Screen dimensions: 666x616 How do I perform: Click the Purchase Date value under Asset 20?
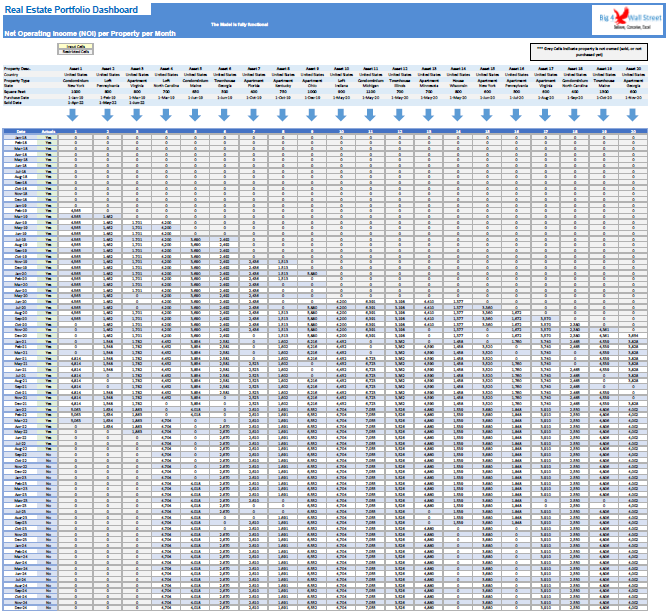[x=633, y=97]
